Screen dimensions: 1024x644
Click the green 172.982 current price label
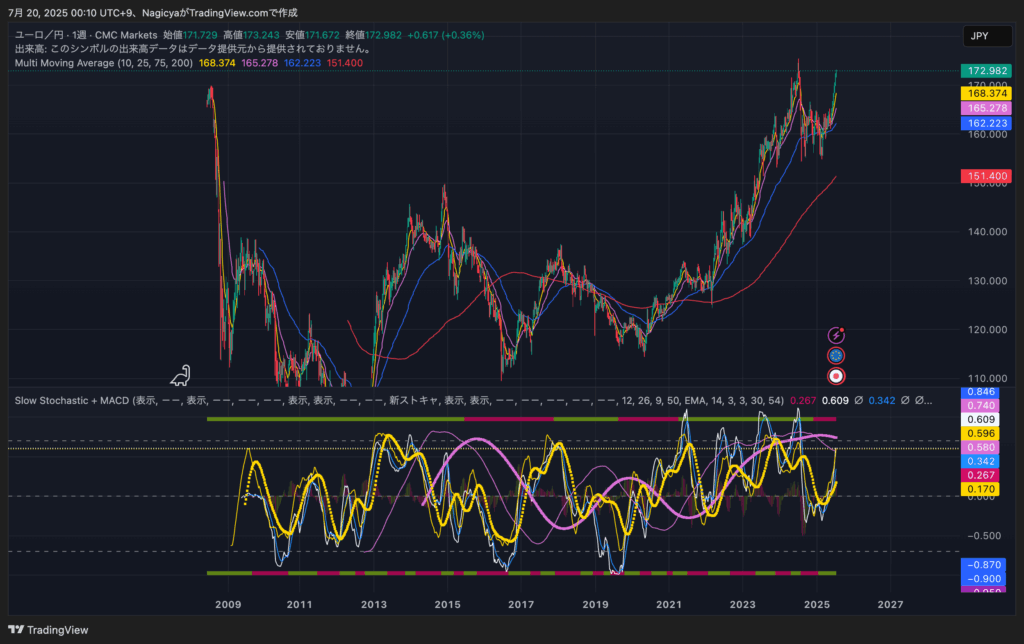(983, 71)
